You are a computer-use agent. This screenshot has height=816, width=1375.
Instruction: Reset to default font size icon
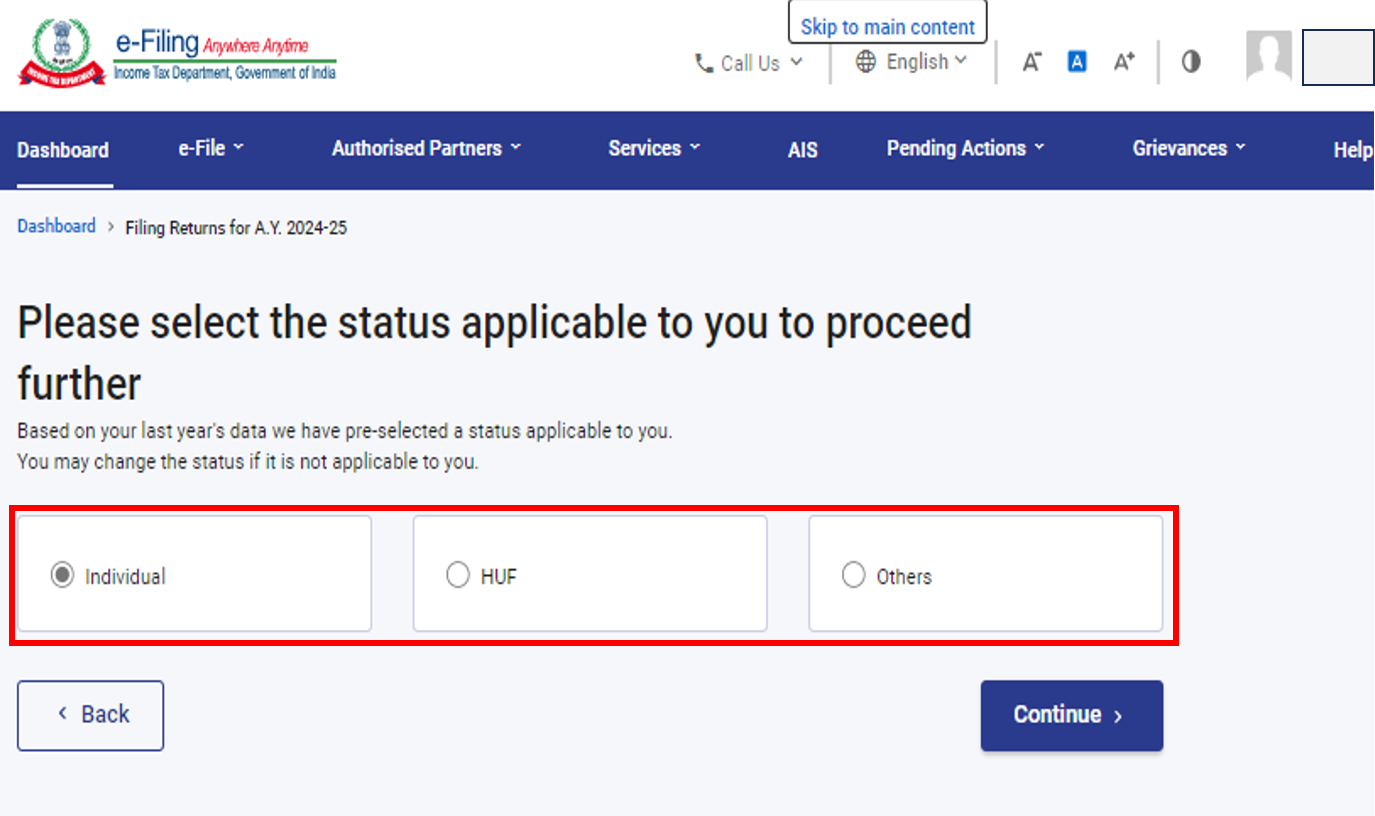pos(1077,62)
